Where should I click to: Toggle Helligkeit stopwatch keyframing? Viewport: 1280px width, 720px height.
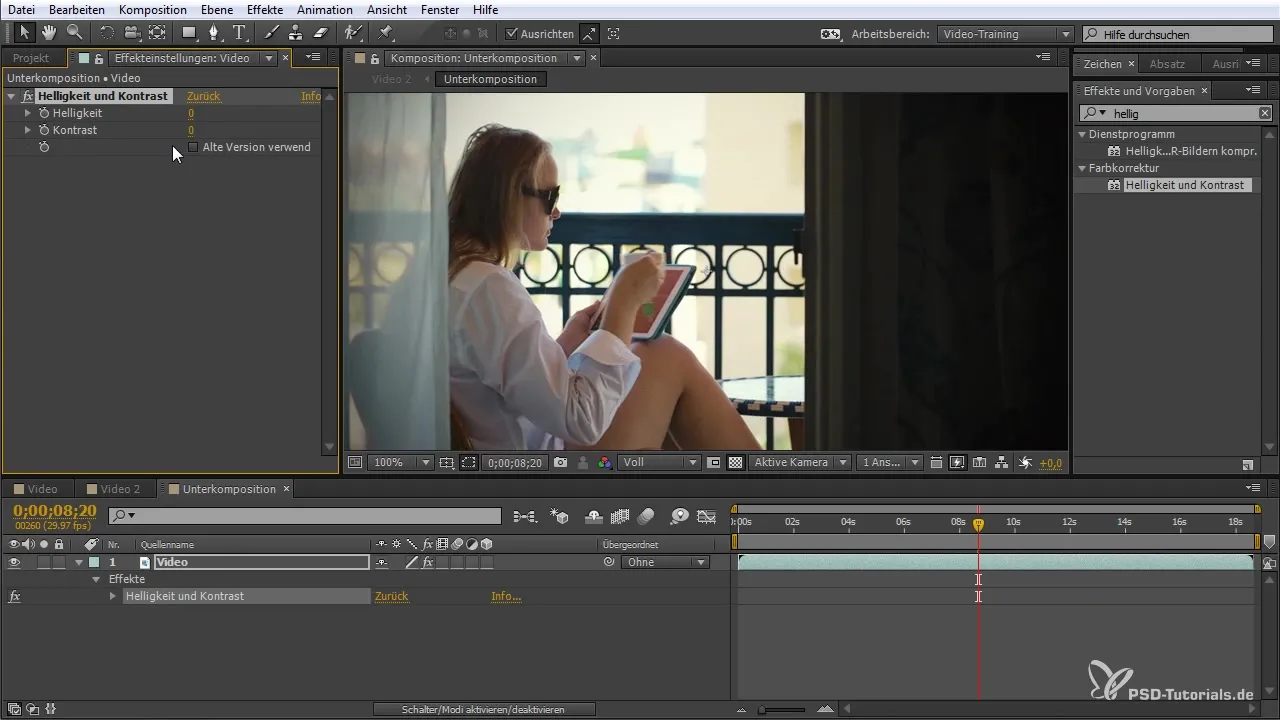[44, 113]
